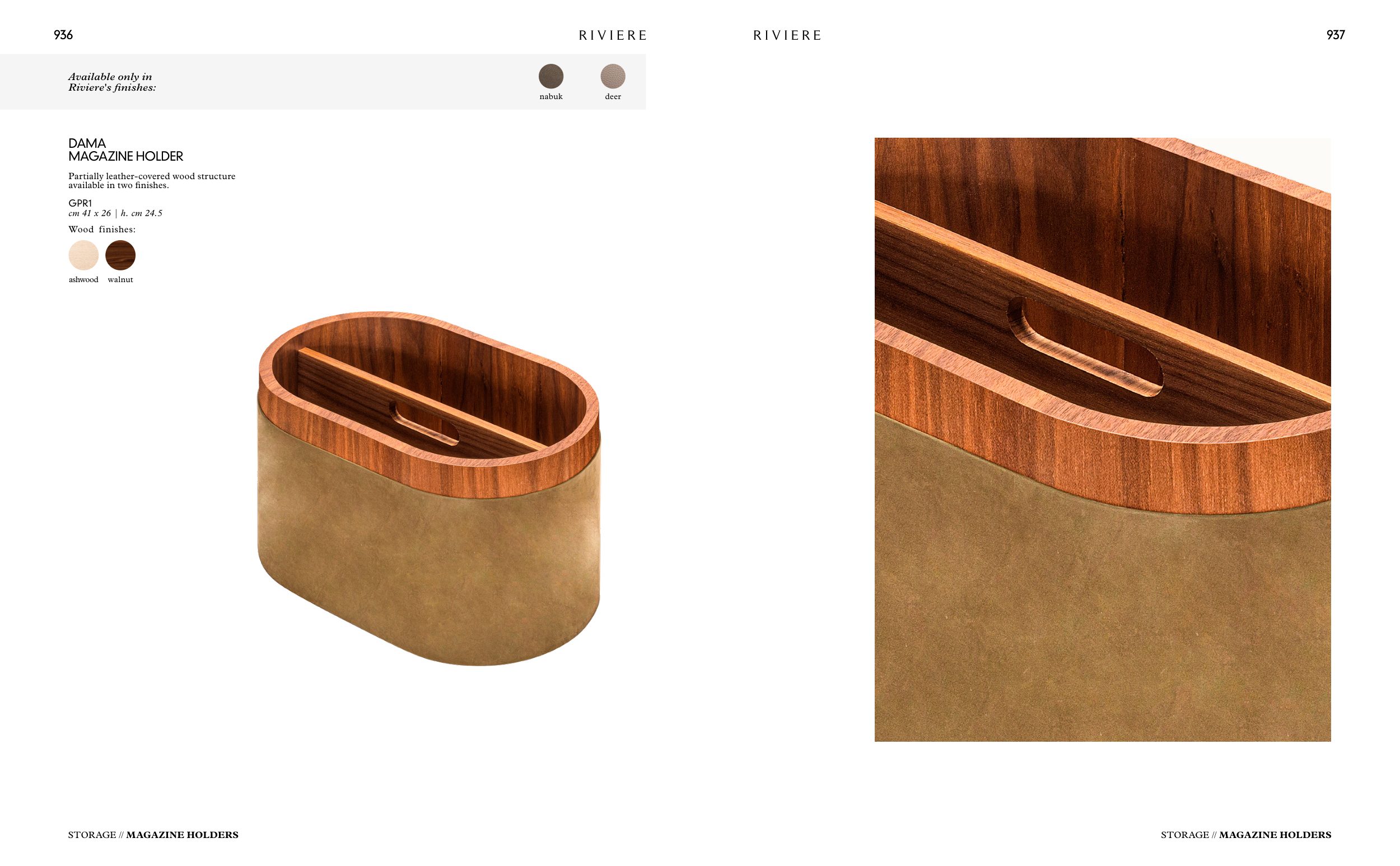Click the magazine holder product image
This screenshot has width=1400, height=866.
(x=429, y=488)
